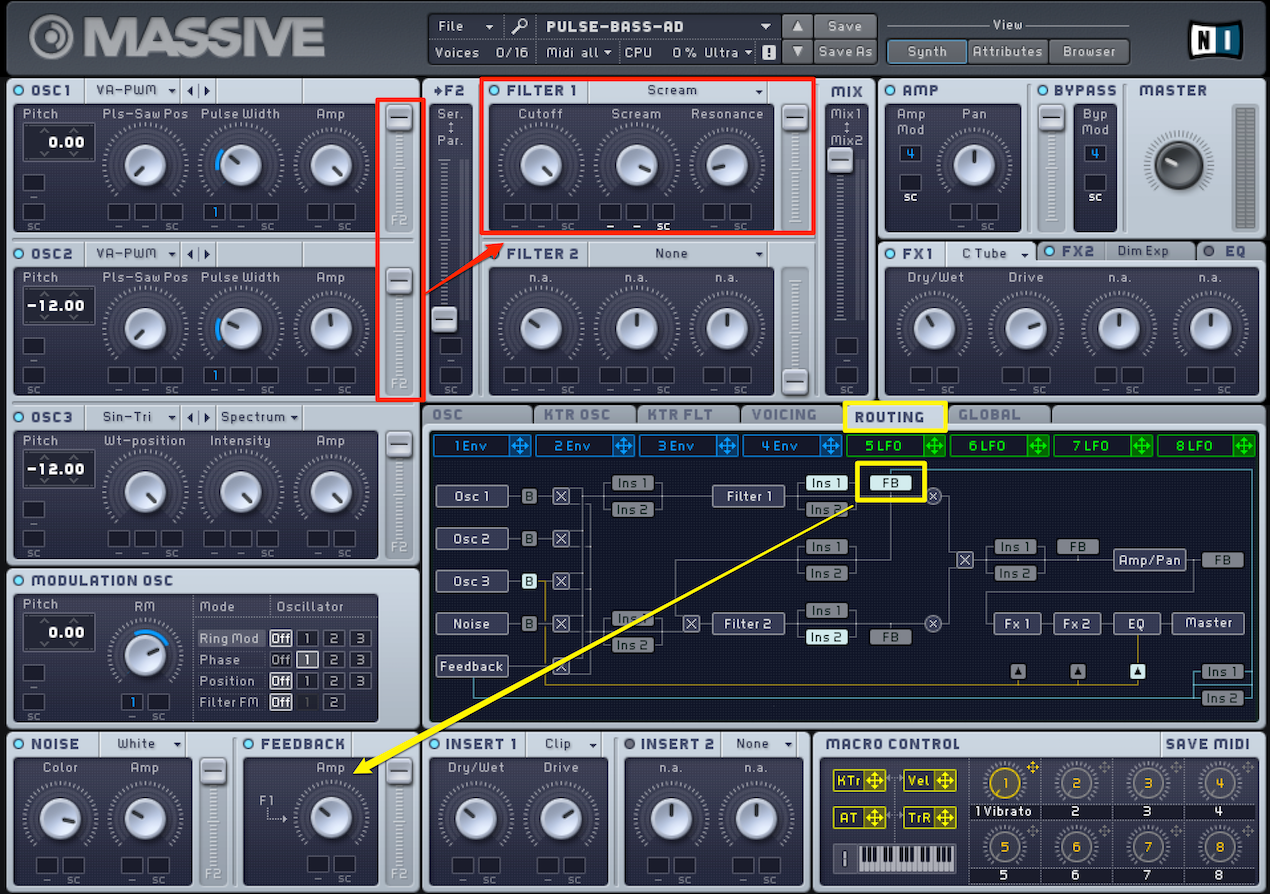Load previous preset with the up arrow
1270x894 pixels.
click(x=797, y=27)
